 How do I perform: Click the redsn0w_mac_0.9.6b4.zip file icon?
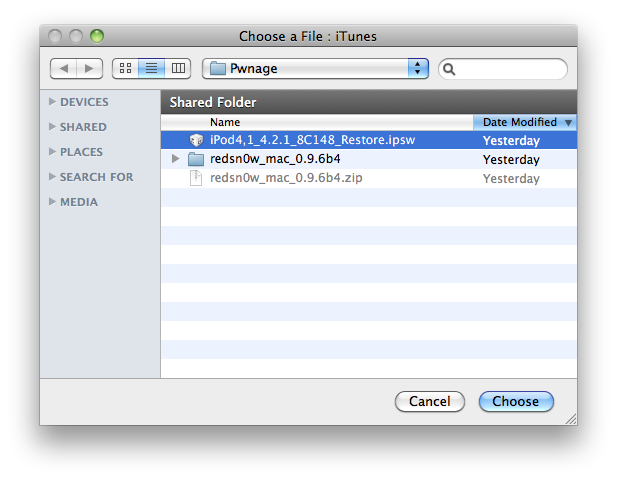pos(196,179)
